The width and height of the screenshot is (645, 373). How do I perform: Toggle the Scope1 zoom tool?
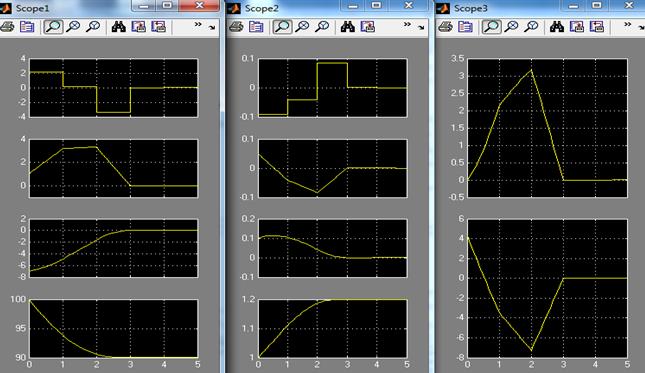(x=53, y=27)
